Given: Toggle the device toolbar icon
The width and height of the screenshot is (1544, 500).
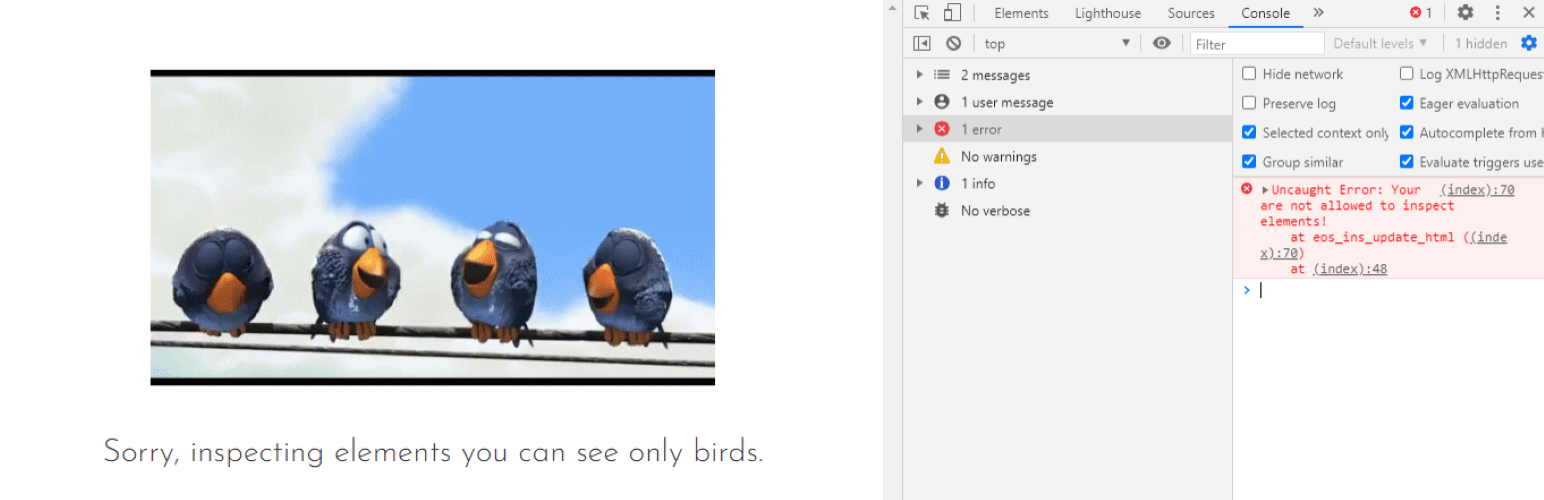Looking at the screenshot, I should pyautogui.click(x=952, y=13).
